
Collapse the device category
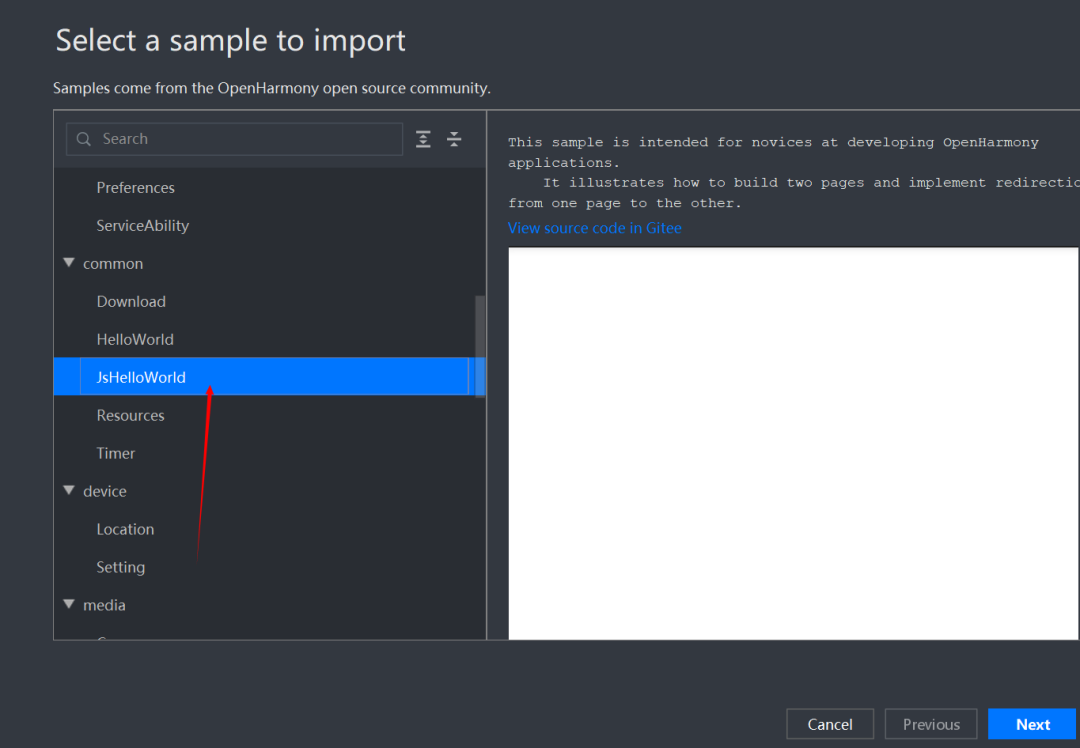coord(69,491)
